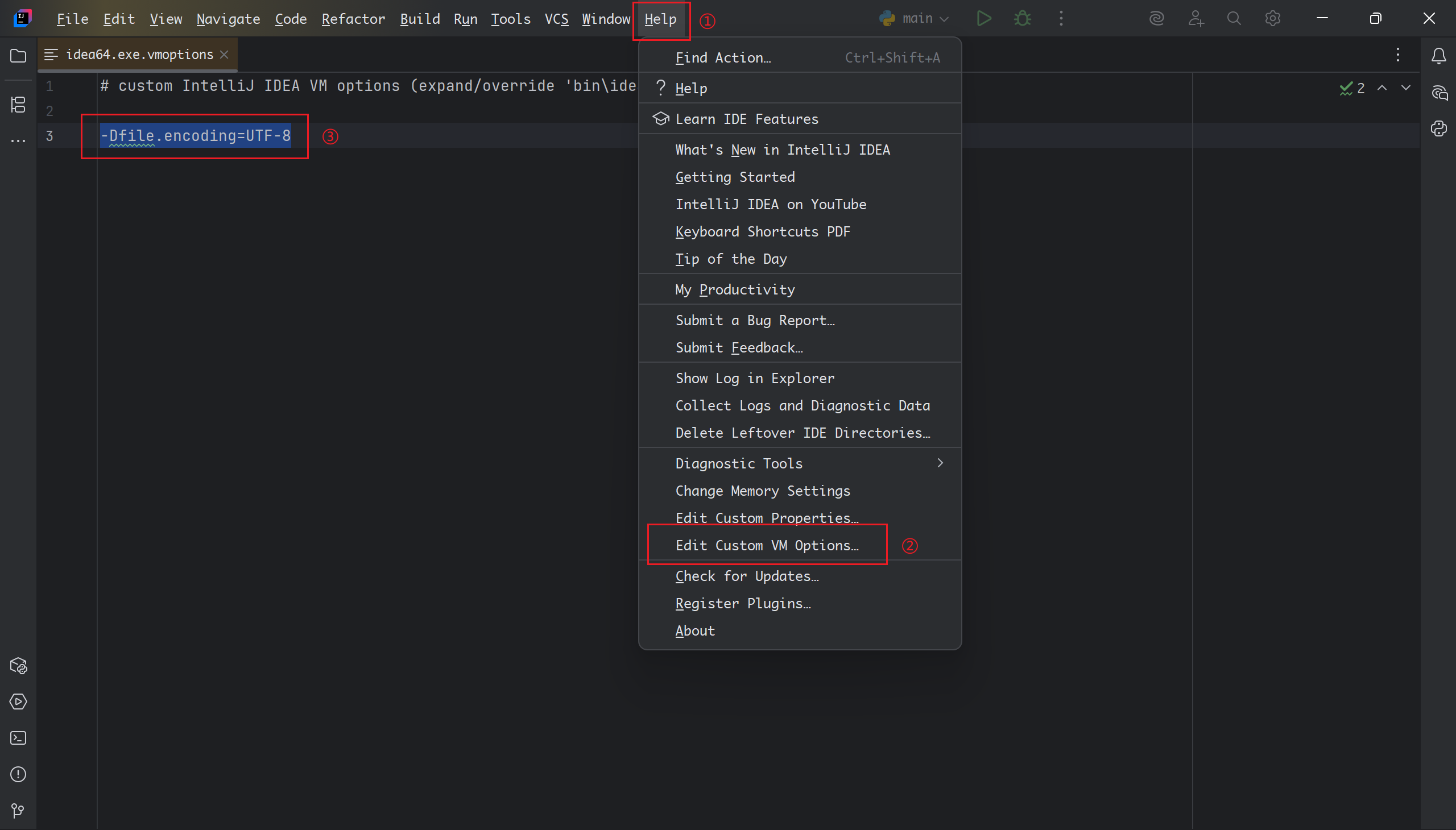
Task: Open the Python Packages tool window
Action: (x=18, y=665)
